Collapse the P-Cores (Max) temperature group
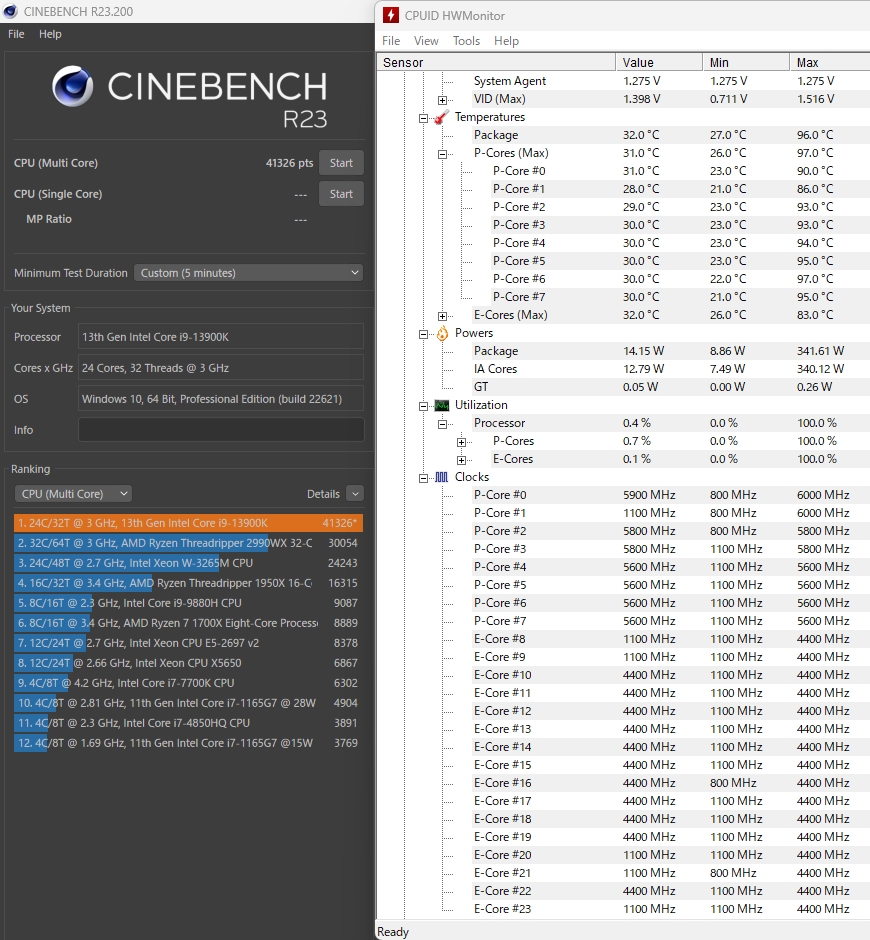 (442, 154)
